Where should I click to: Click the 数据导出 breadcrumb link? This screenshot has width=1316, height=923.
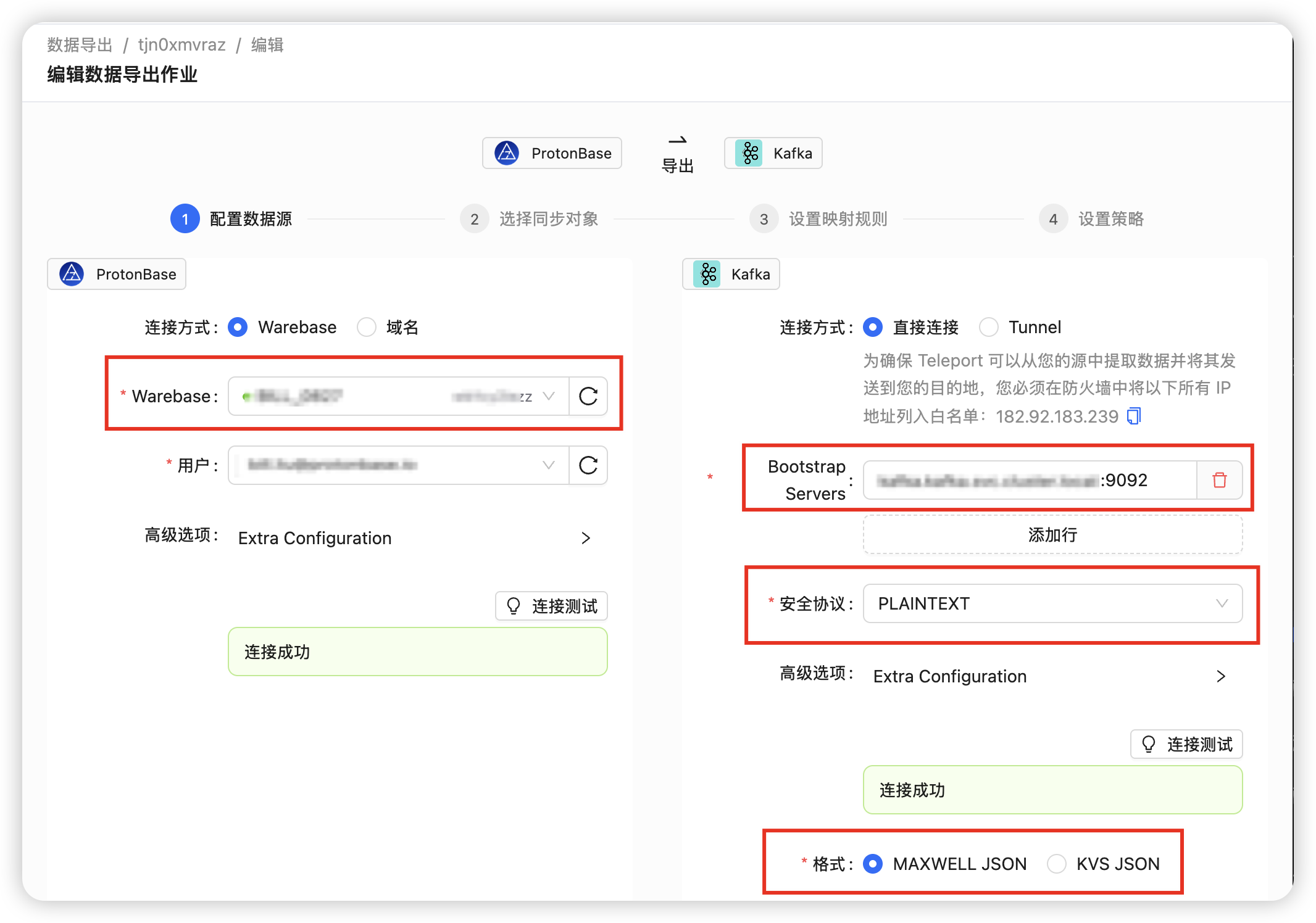pyautogui.click(x=80, y=45)
